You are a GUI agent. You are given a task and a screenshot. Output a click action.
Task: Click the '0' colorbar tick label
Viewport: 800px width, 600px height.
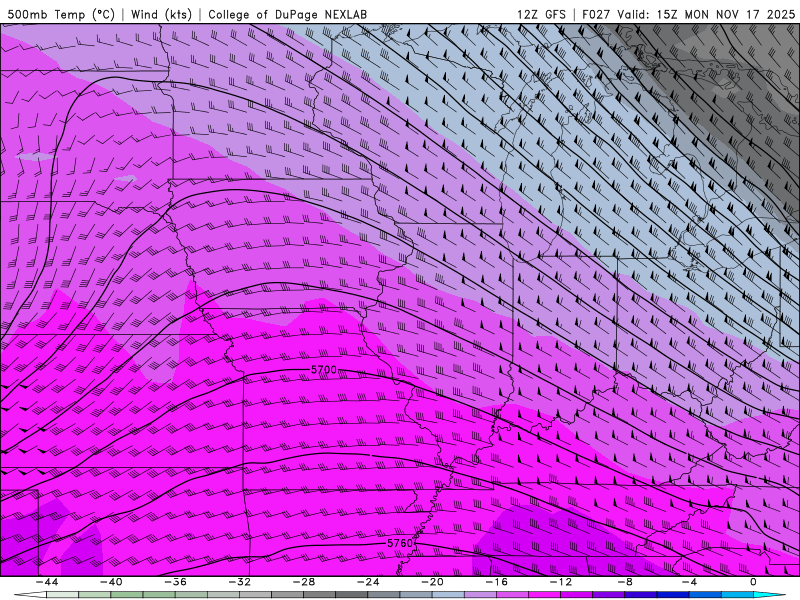click(754, 582)
